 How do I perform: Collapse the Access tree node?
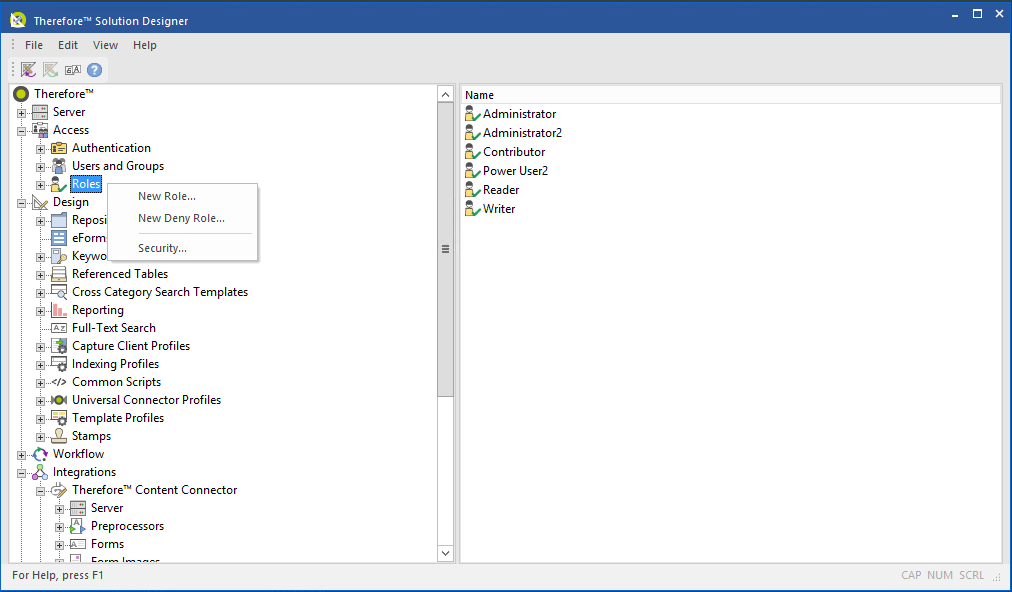coord(21,129)
